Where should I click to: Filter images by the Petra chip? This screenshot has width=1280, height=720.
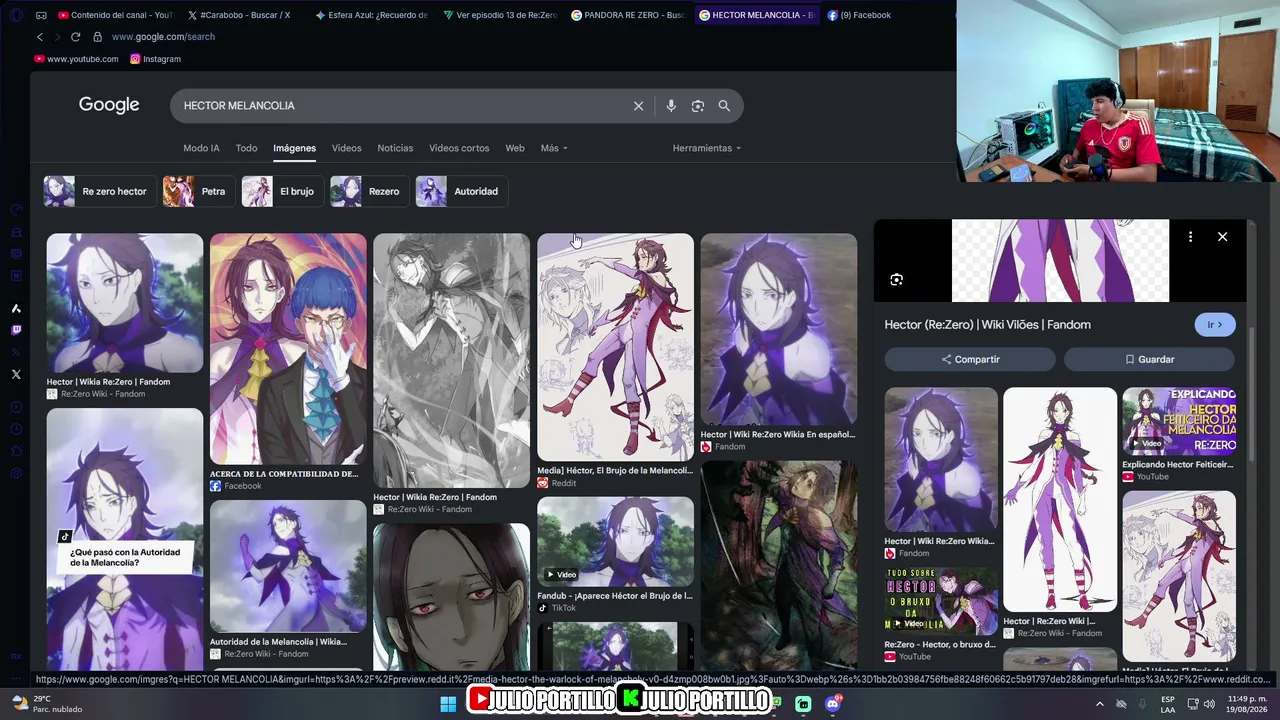coord(198,191)
